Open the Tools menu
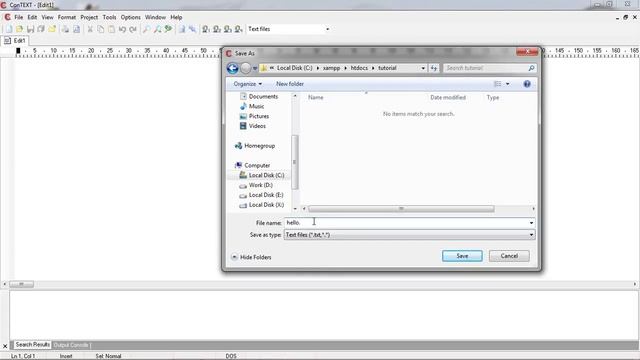The height and width of the screenshot is (360, 640). pyautogui.click(x=109, y=18)
